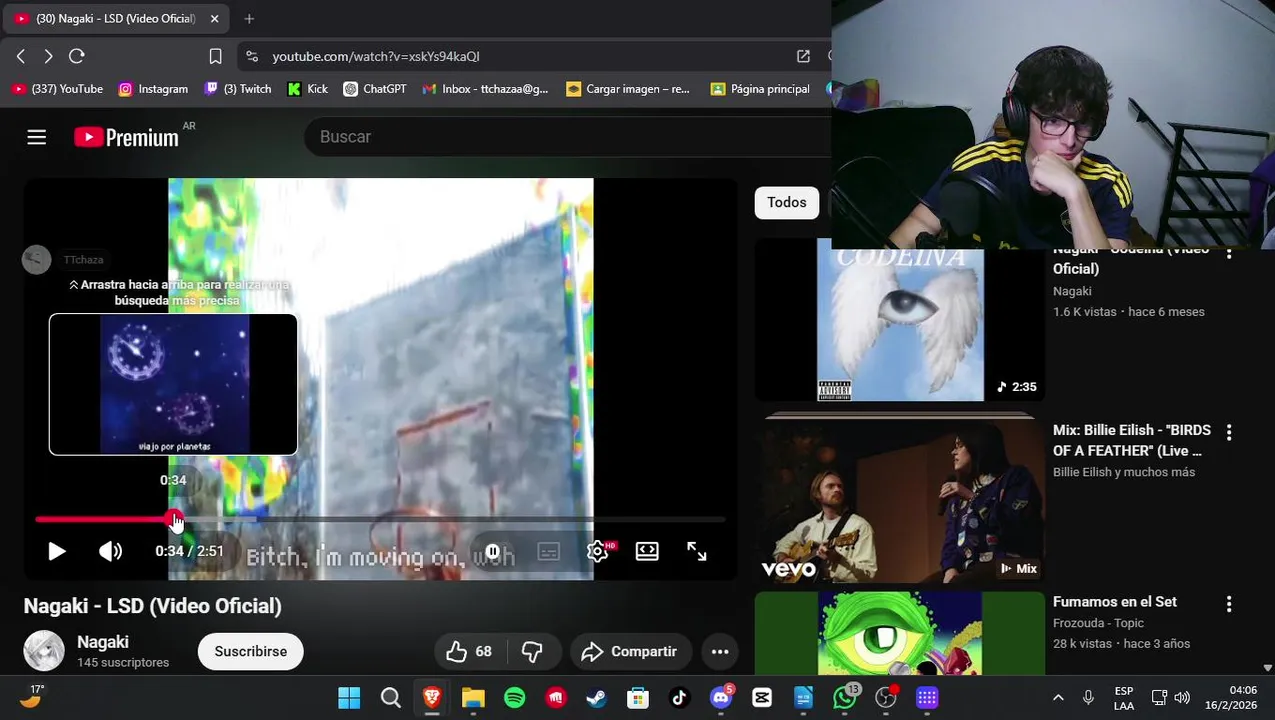Open the Instagram bookmark

pyautogui.click(x=153, y=89)
